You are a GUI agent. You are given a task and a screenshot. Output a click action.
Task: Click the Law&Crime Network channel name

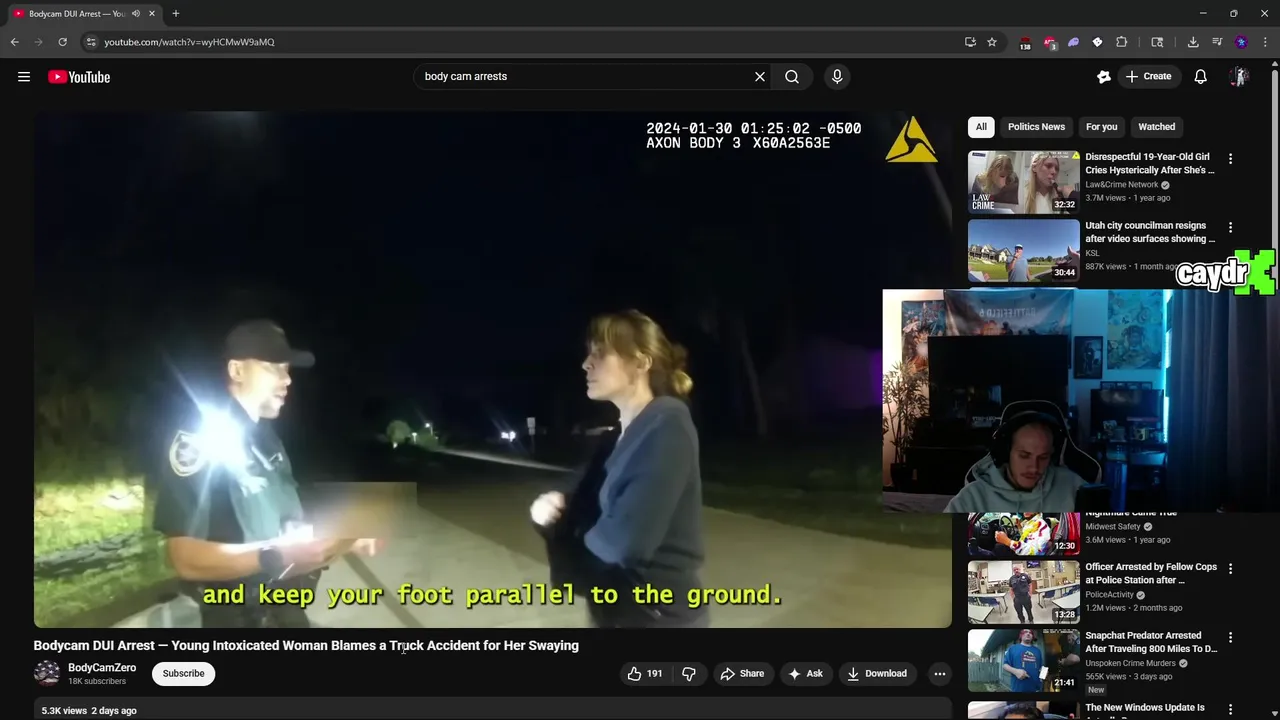[1122, 185]
